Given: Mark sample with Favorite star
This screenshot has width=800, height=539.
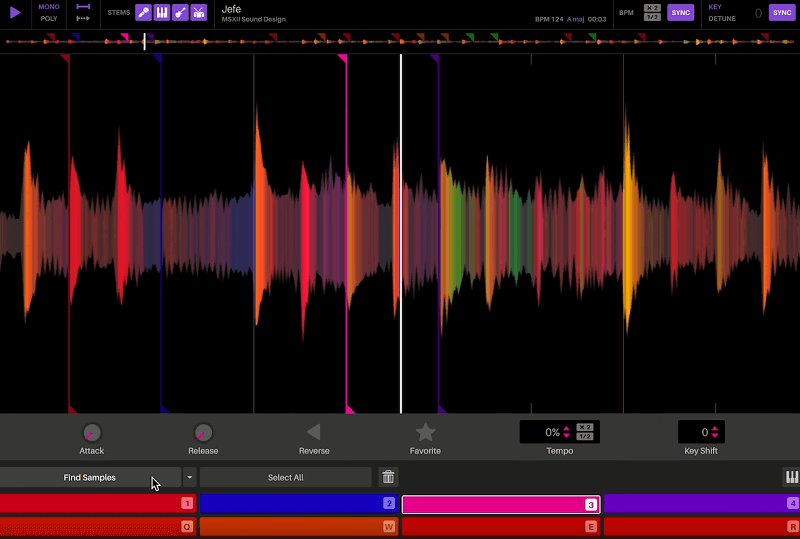Looking at the screenshot, I should point(425,432).
